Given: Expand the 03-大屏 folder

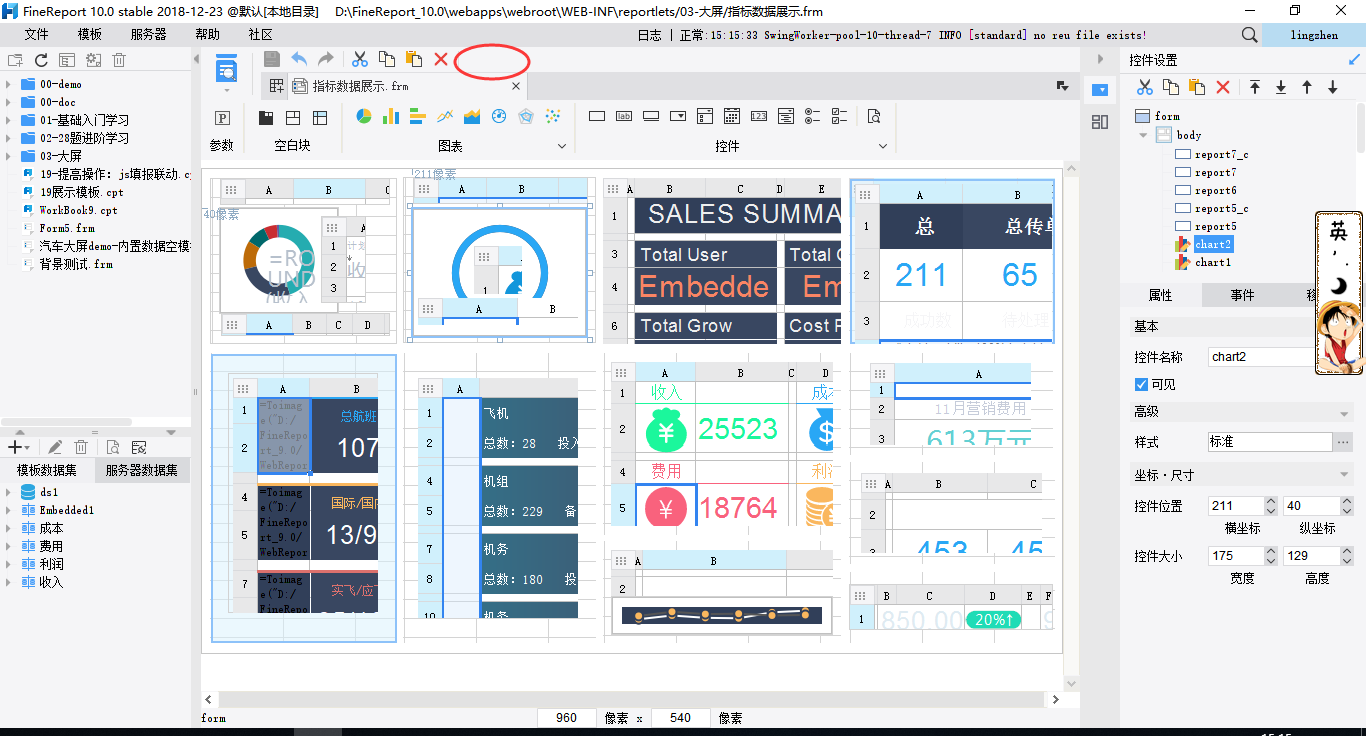Looking at the screenshot, I should (x=9, y=156).
